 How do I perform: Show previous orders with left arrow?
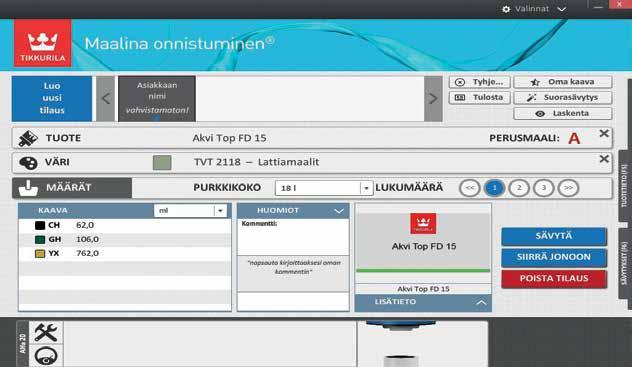tap(106, 99)
